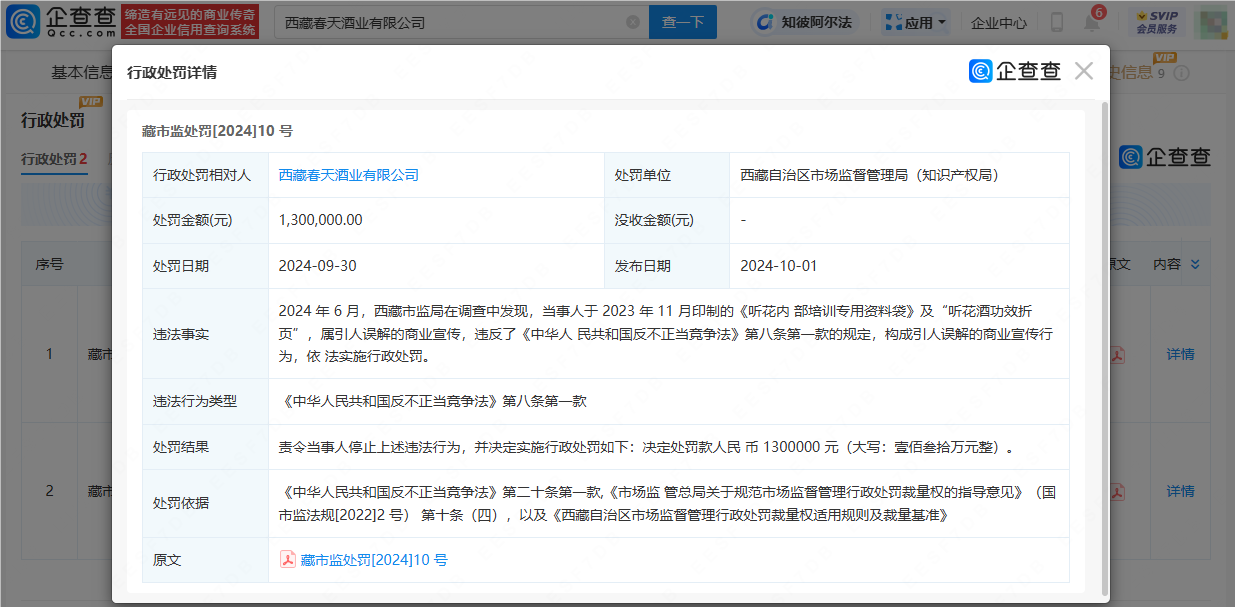This screenshot has width=1235, height=607.
Task: Click the PDF icon beside 原文
Action: (287, 560)
